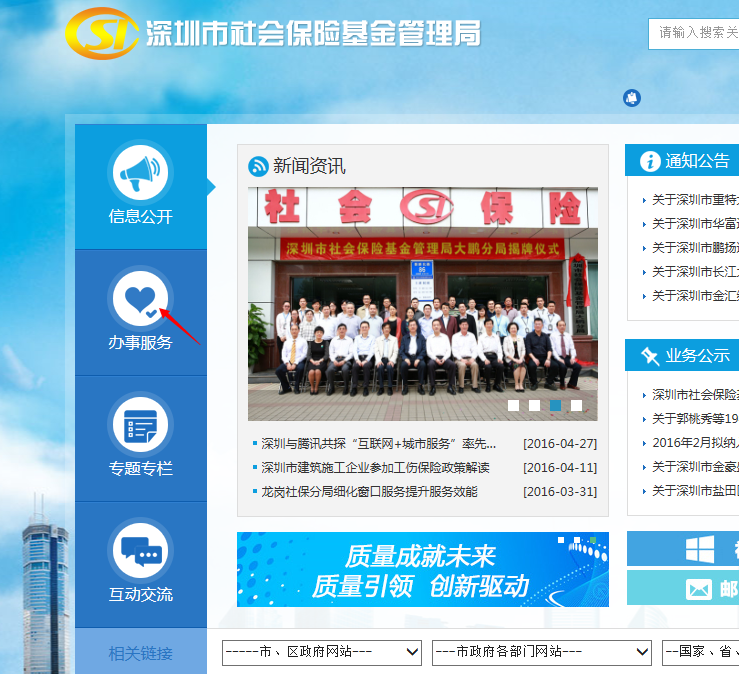
Task: Select second slideshow indicator dot
Action: pos(534,405)
